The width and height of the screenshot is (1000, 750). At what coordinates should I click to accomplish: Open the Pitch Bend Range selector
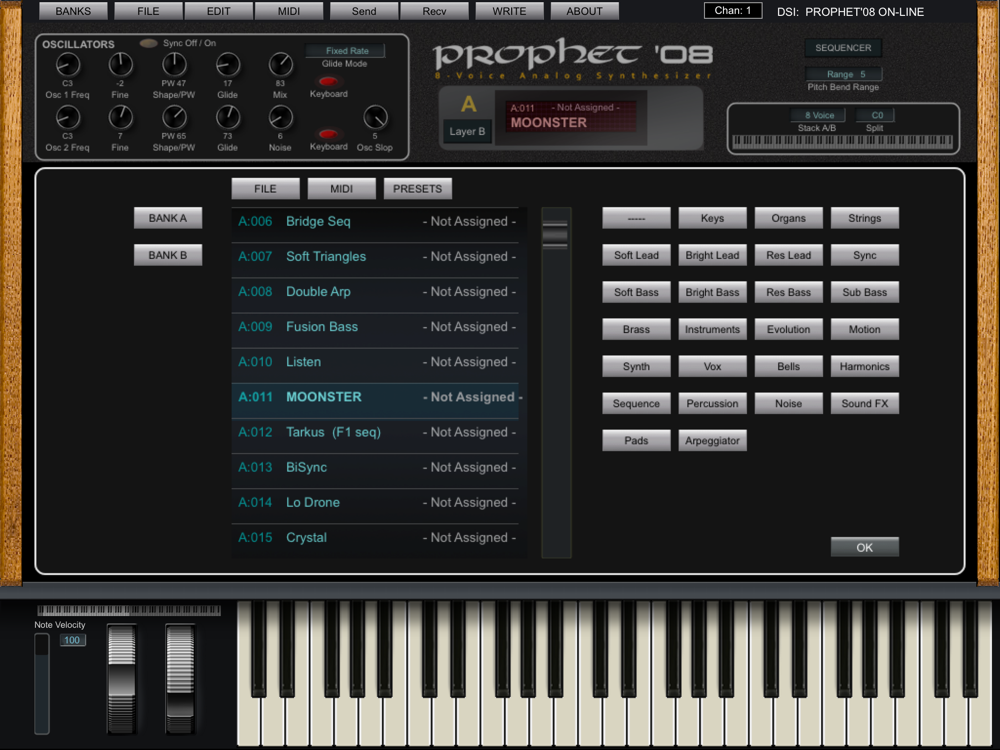point(844,74)
